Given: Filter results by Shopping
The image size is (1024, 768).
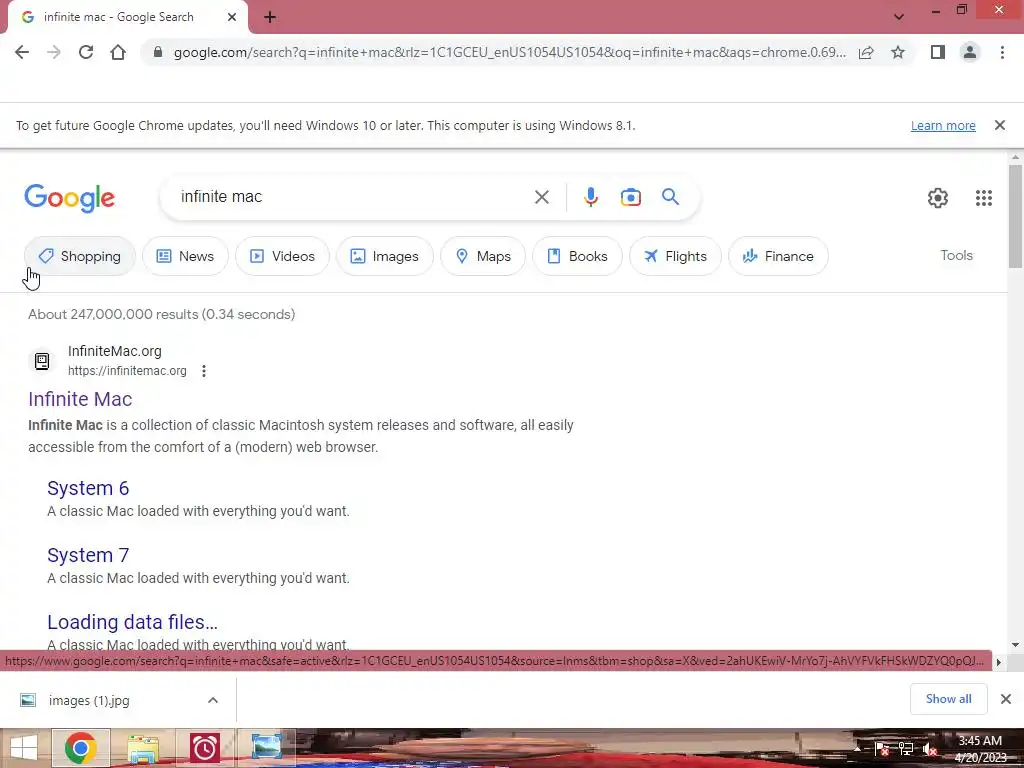Looking at the screenshot, I should point(80,256).
